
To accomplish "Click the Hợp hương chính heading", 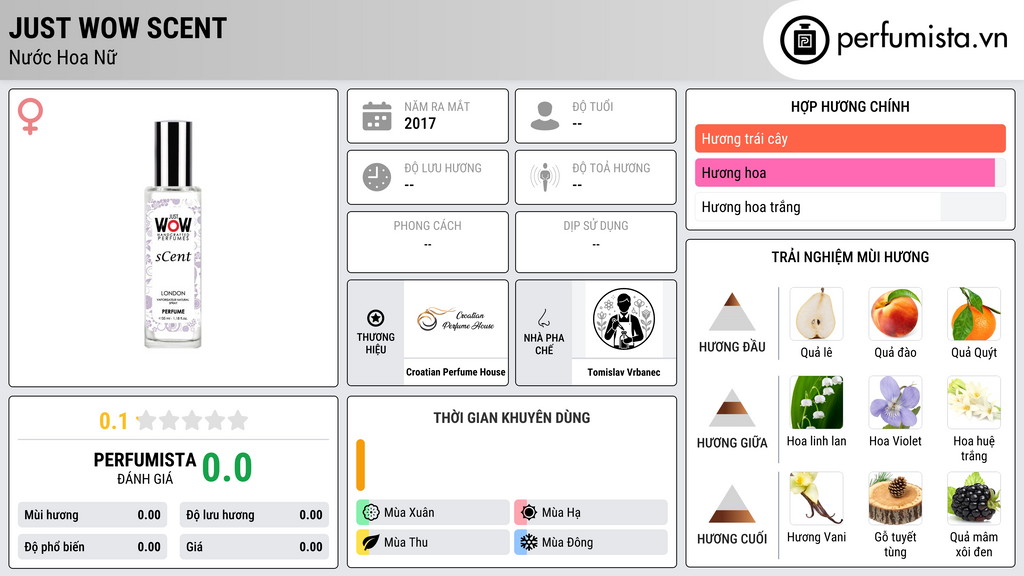I will pyautogui.click(x=850, y=106).
